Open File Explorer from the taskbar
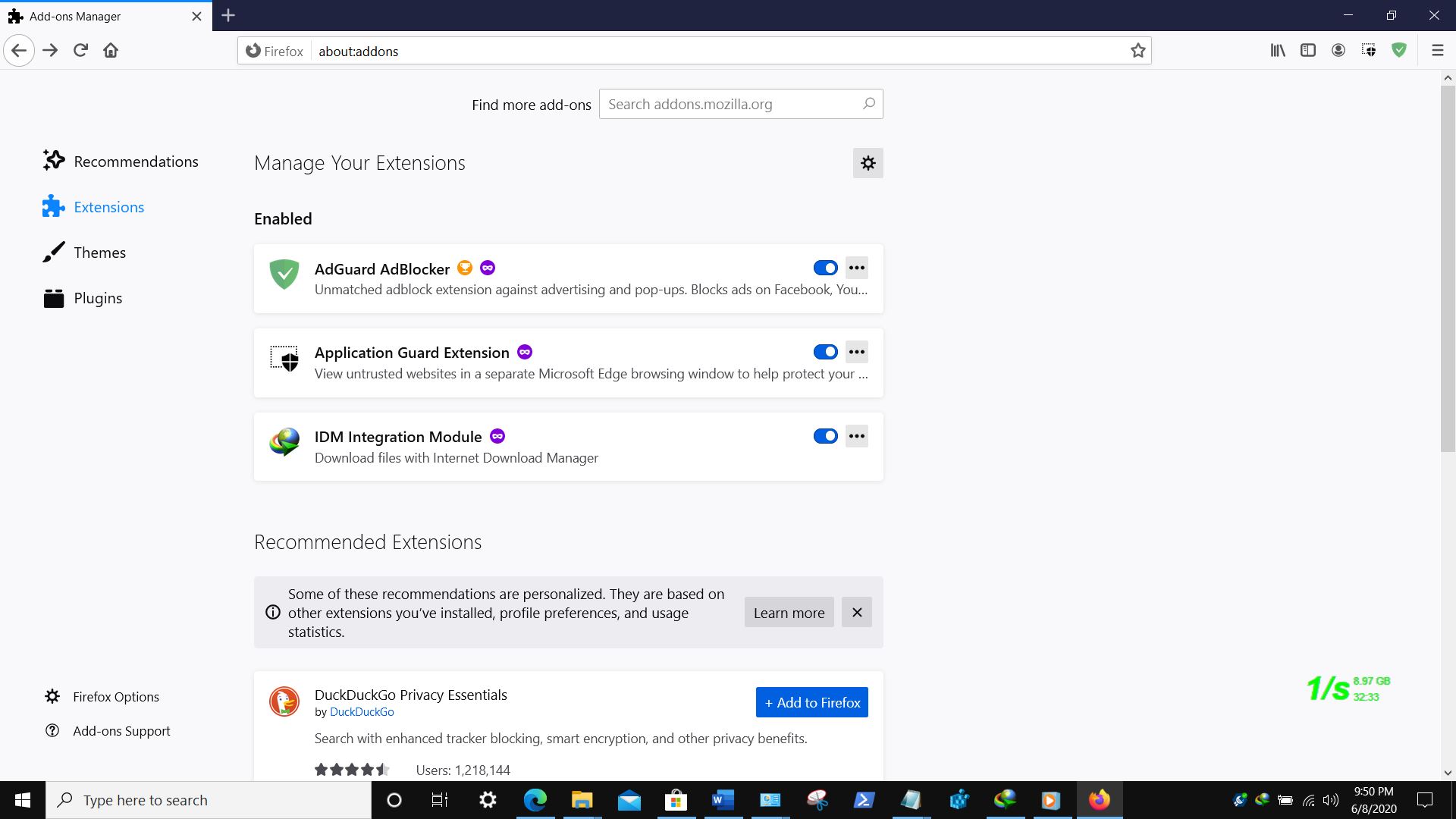This screenshot has height=819, width=1456. click(582, 800)
